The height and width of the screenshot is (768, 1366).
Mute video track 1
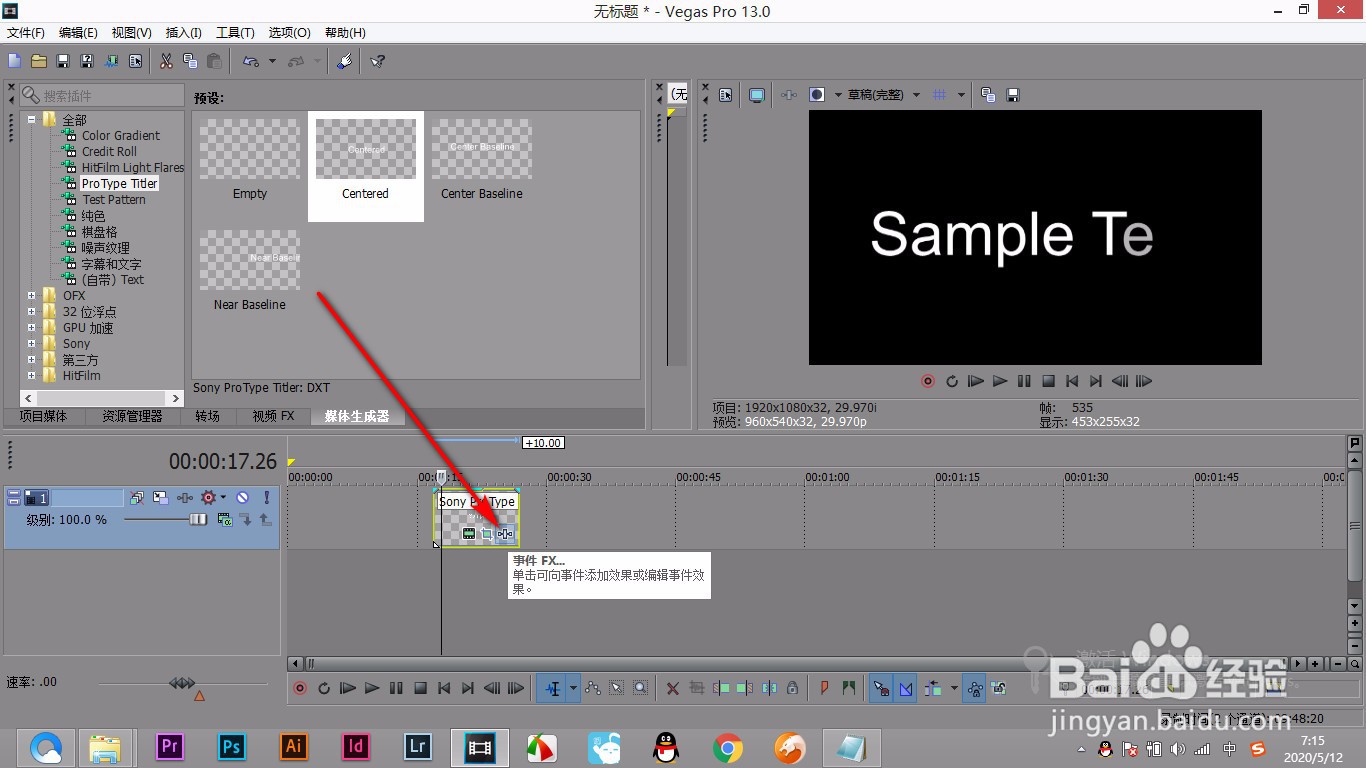click(x=242, y=497)
